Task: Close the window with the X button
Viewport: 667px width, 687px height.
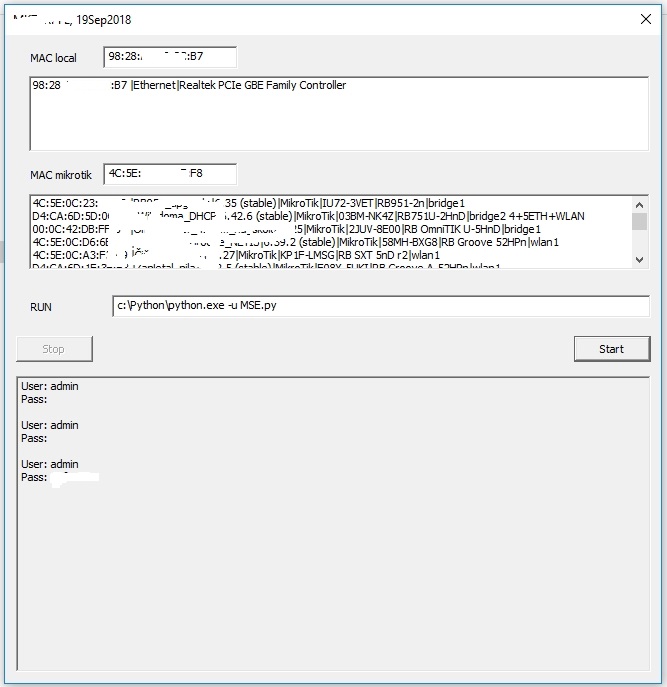Action: coord(646,19)
